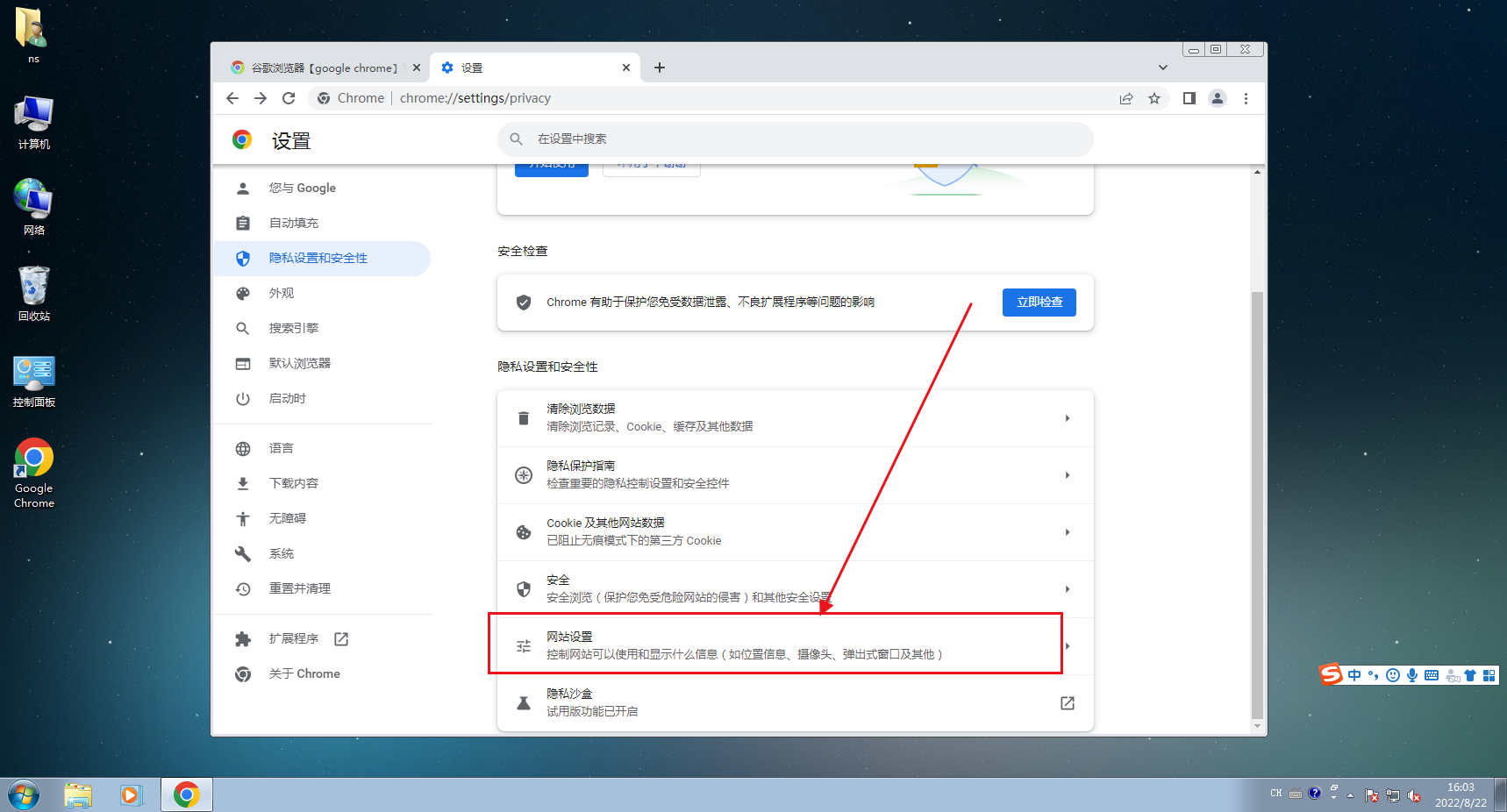1507x812 pixels.
Task: Click the Sogou skin shirt icon
Action: (x=1468, y=675)
